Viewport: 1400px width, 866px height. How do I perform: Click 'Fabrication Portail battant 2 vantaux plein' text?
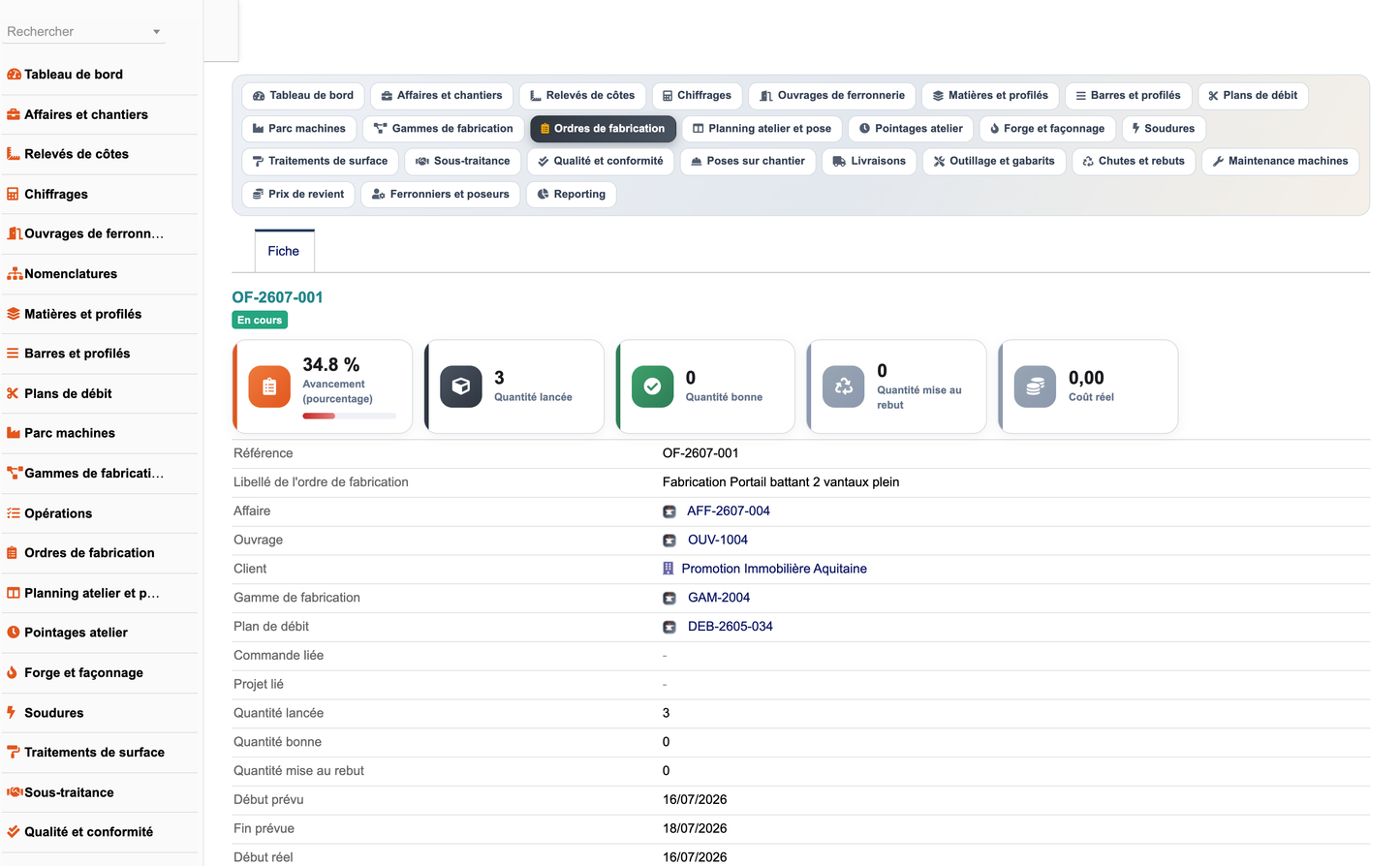point(781,482)
